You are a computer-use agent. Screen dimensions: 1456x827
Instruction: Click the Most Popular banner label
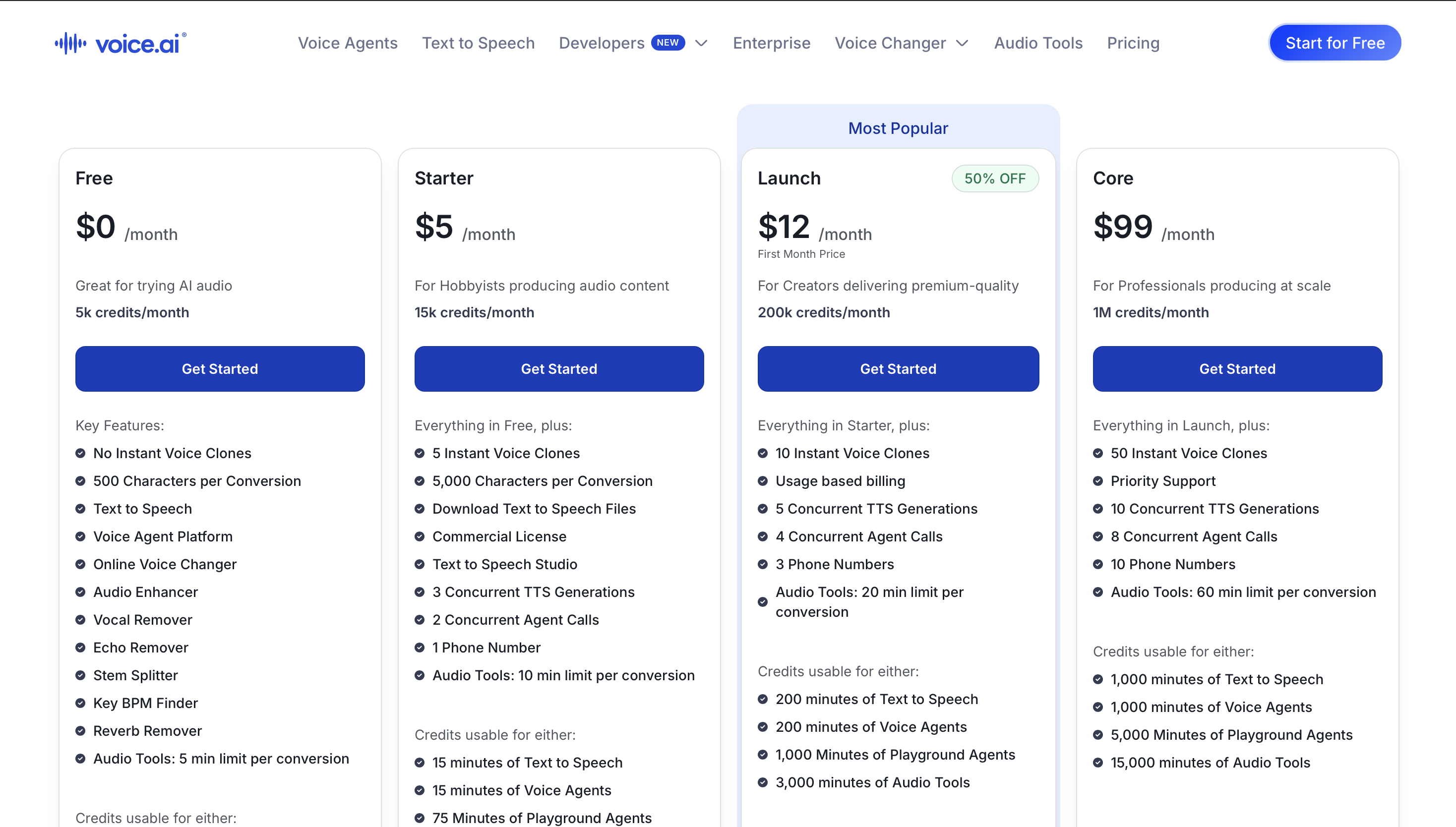click(898, 128)
